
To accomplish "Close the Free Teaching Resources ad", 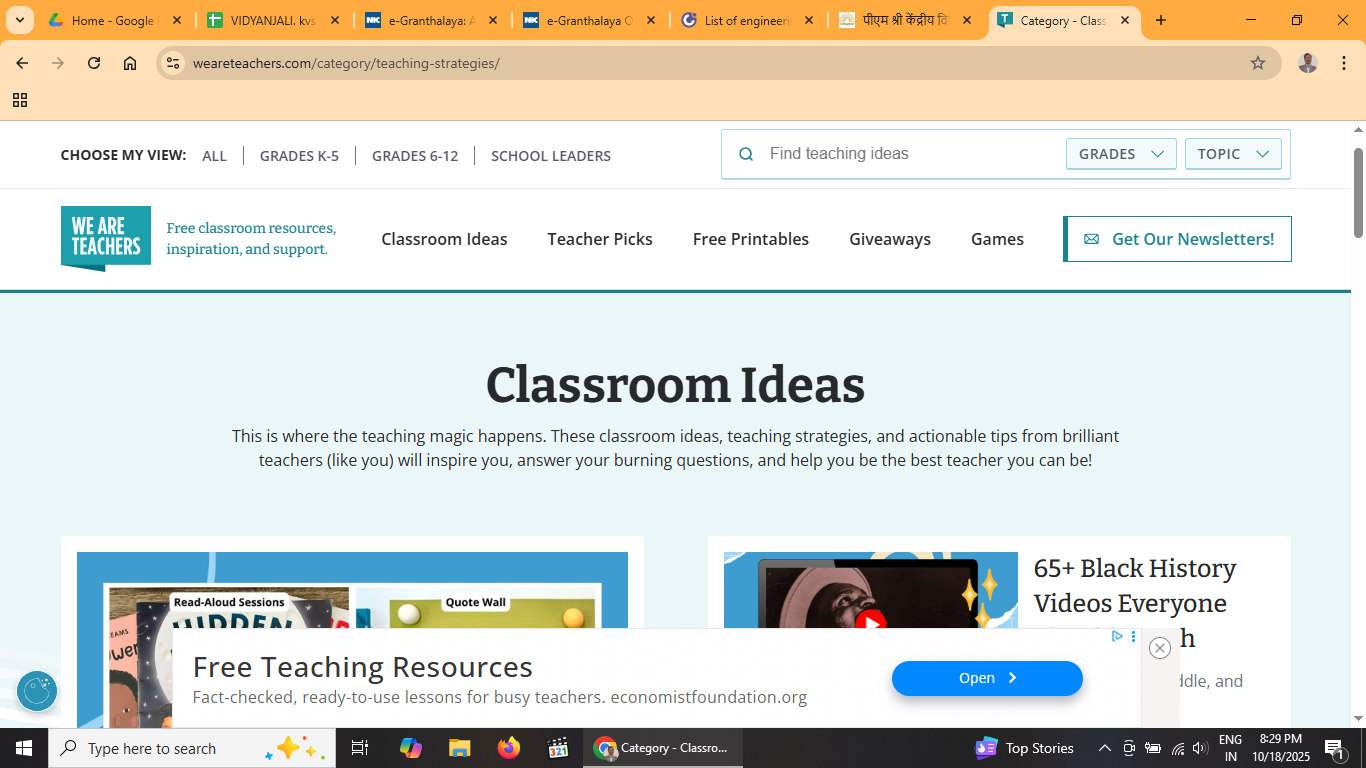I will coord(1160,648).
